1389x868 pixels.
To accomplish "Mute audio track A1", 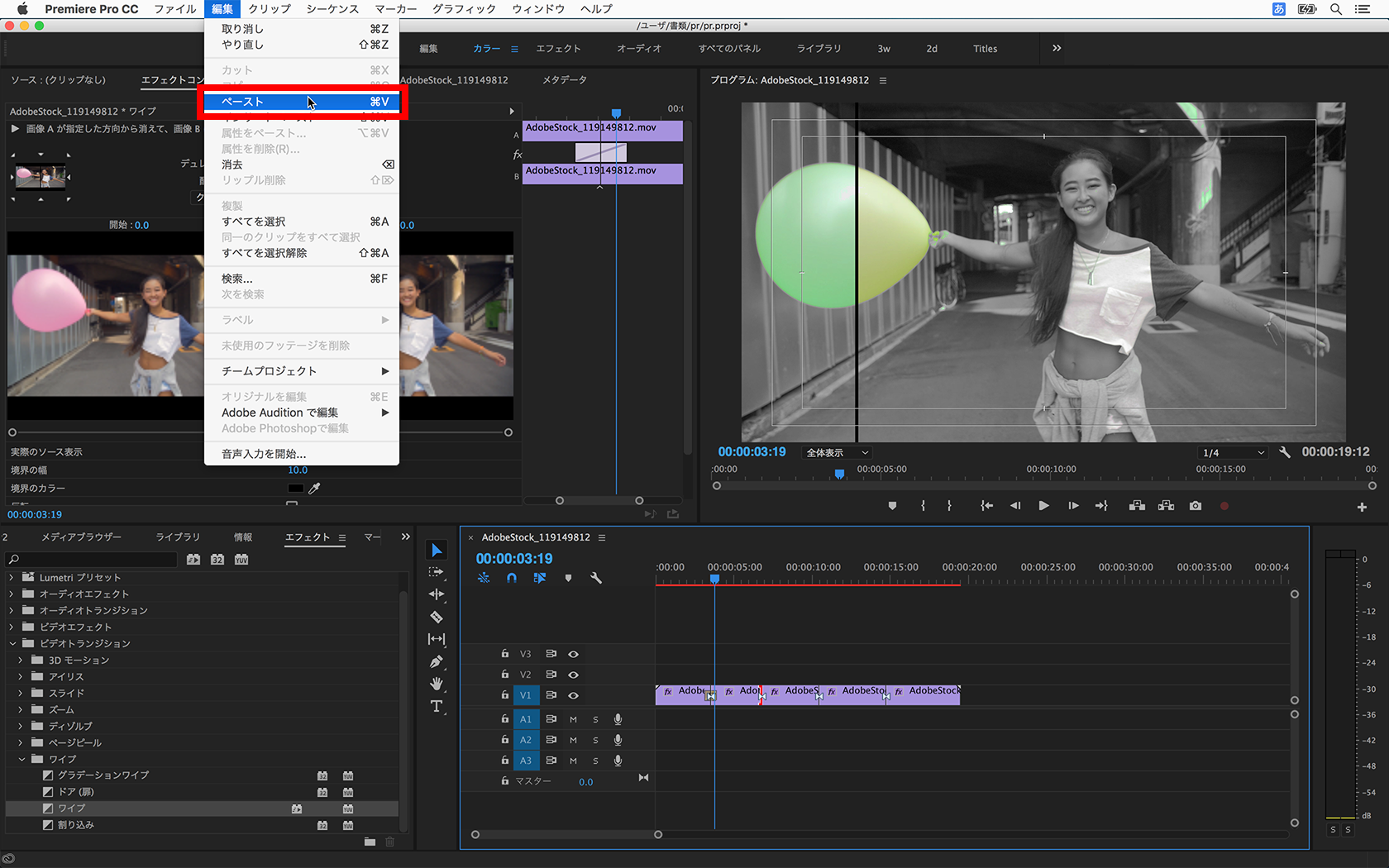I will 573,719.
